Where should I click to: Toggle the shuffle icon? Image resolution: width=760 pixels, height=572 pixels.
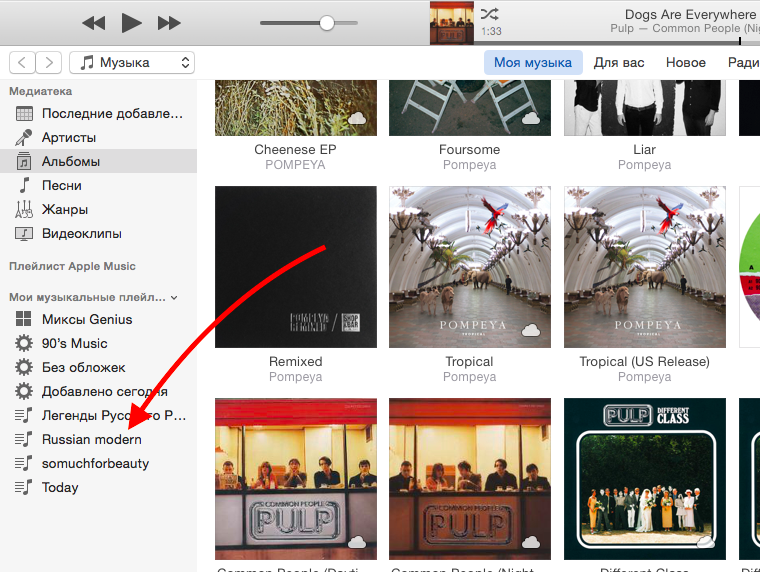490,14
